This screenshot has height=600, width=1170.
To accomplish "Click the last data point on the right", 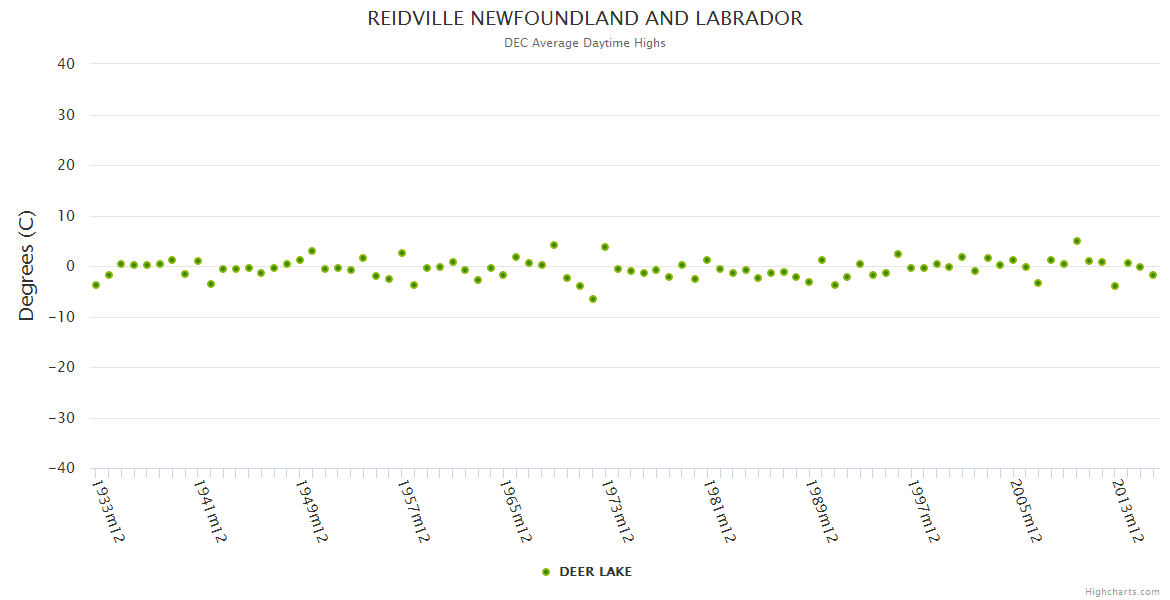I will 1153,275.
